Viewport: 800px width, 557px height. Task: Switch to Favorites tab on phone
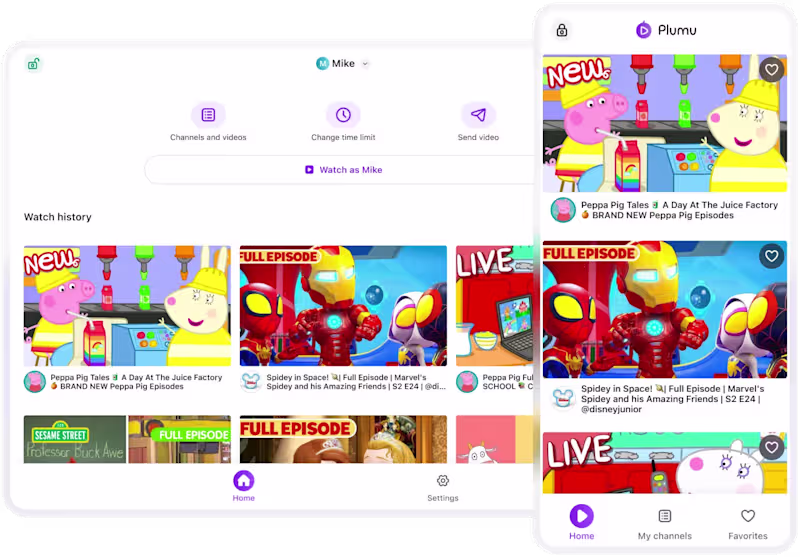coord(747,524)
